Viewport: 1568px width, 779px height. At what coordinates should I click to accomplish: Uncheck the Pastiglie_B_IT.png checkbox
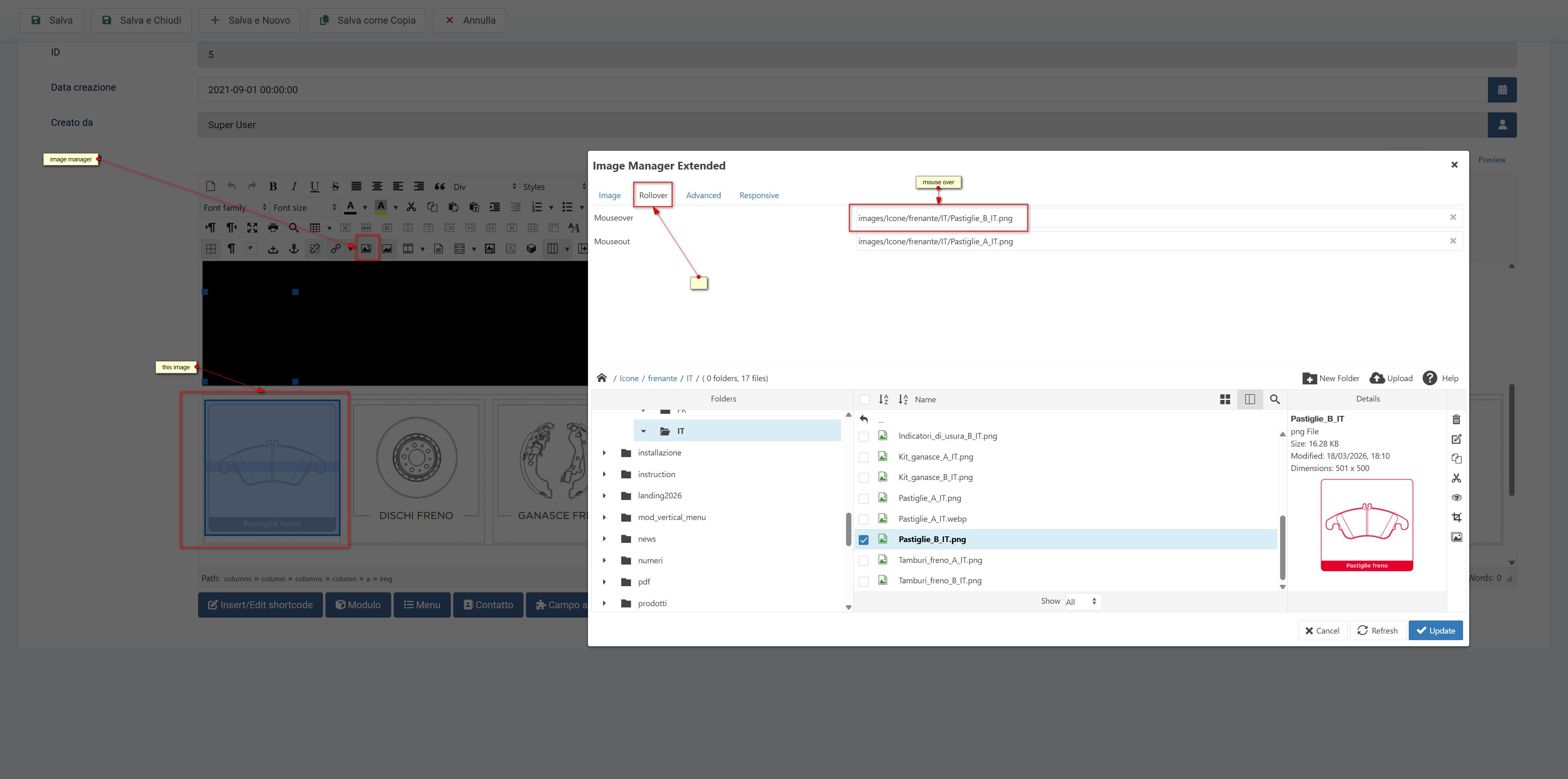point(863,540)
